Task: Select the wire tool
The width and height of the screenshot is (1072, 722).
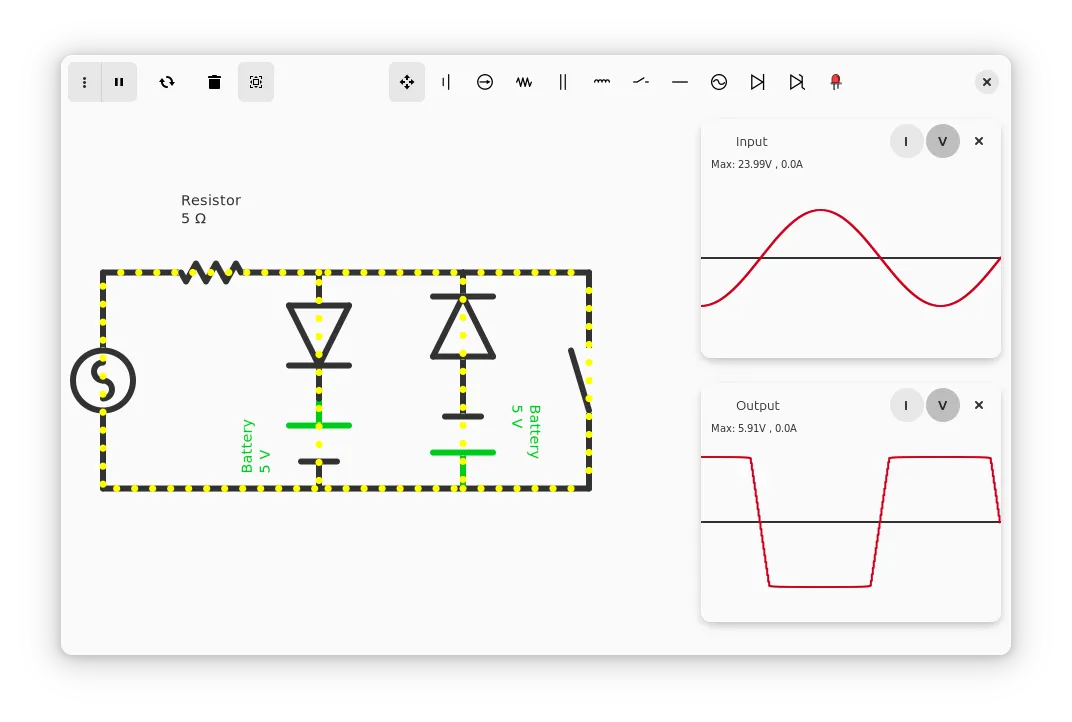Action: 680,82
